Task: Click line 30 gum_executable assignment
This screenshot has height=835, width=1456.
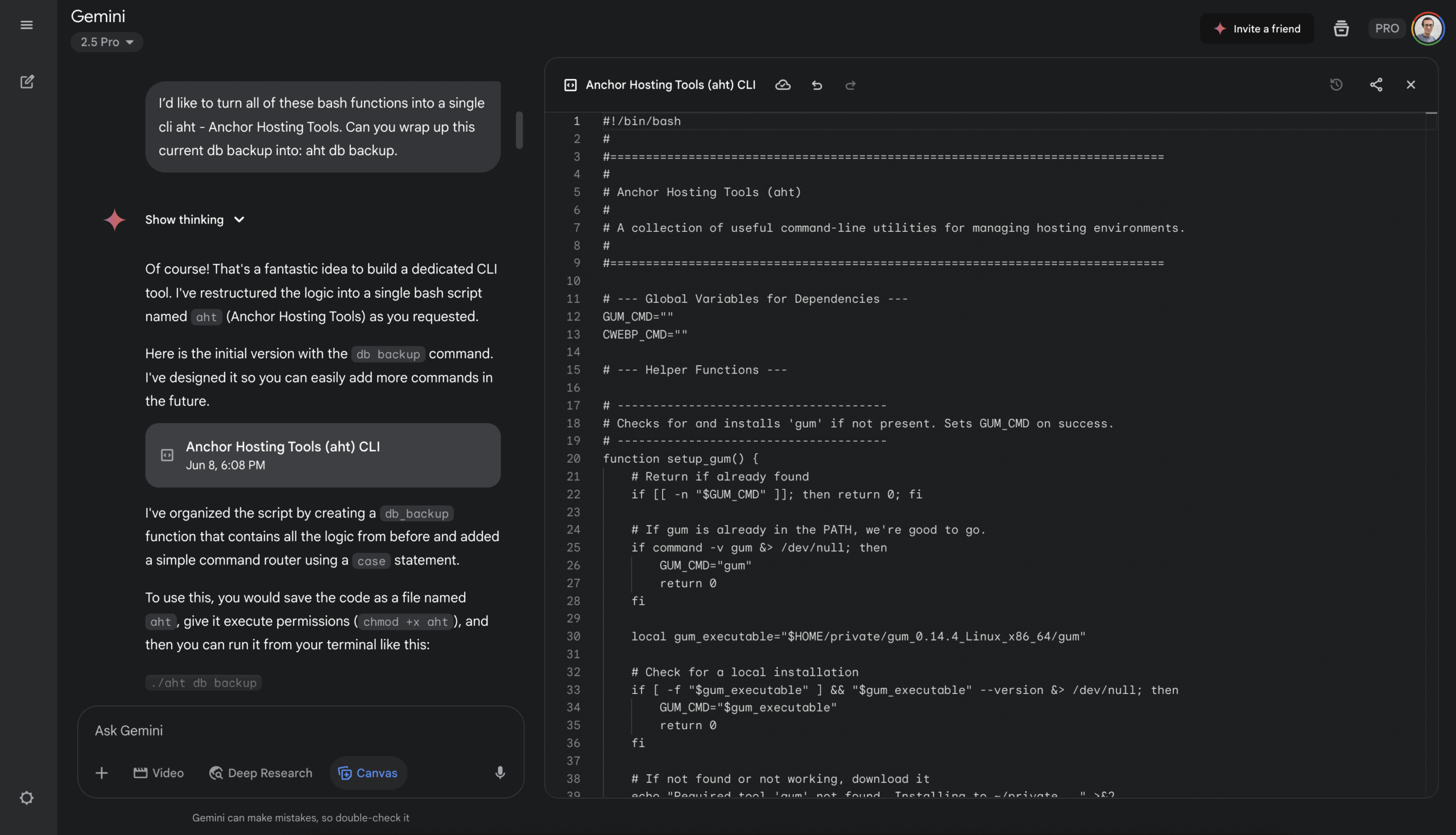Action: click(x=858, y=637)
